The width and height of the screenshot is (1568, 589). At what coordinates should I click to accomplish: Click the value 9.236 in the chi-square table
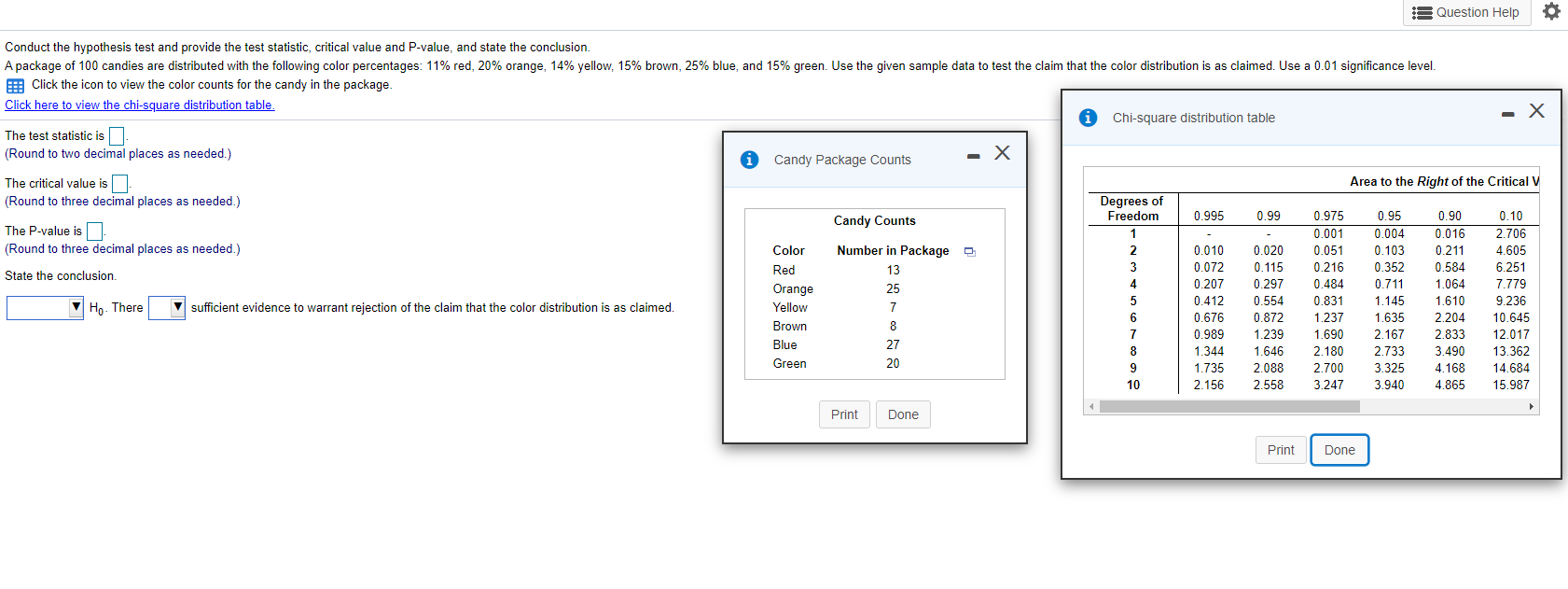(x=1511, y=301)
